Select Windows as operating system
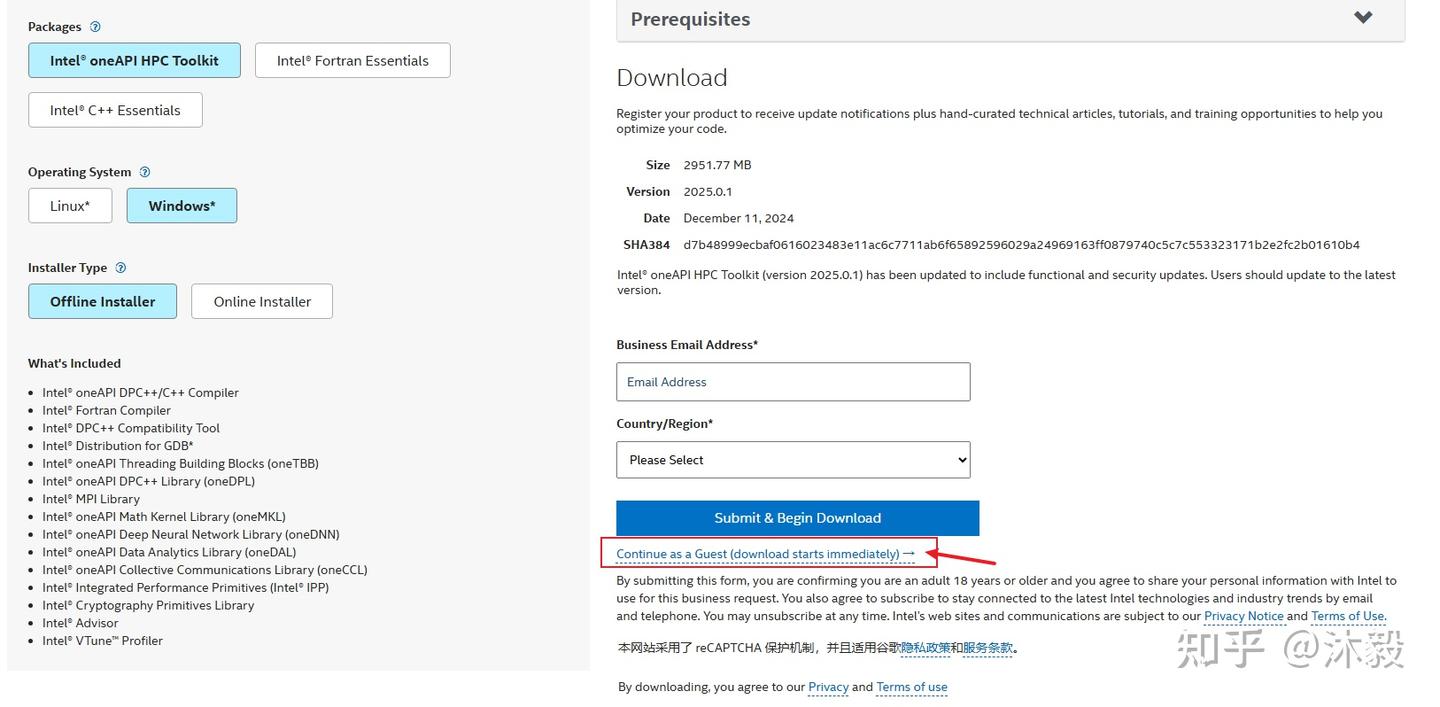The image size is (1440, 707). click(182, 206)
